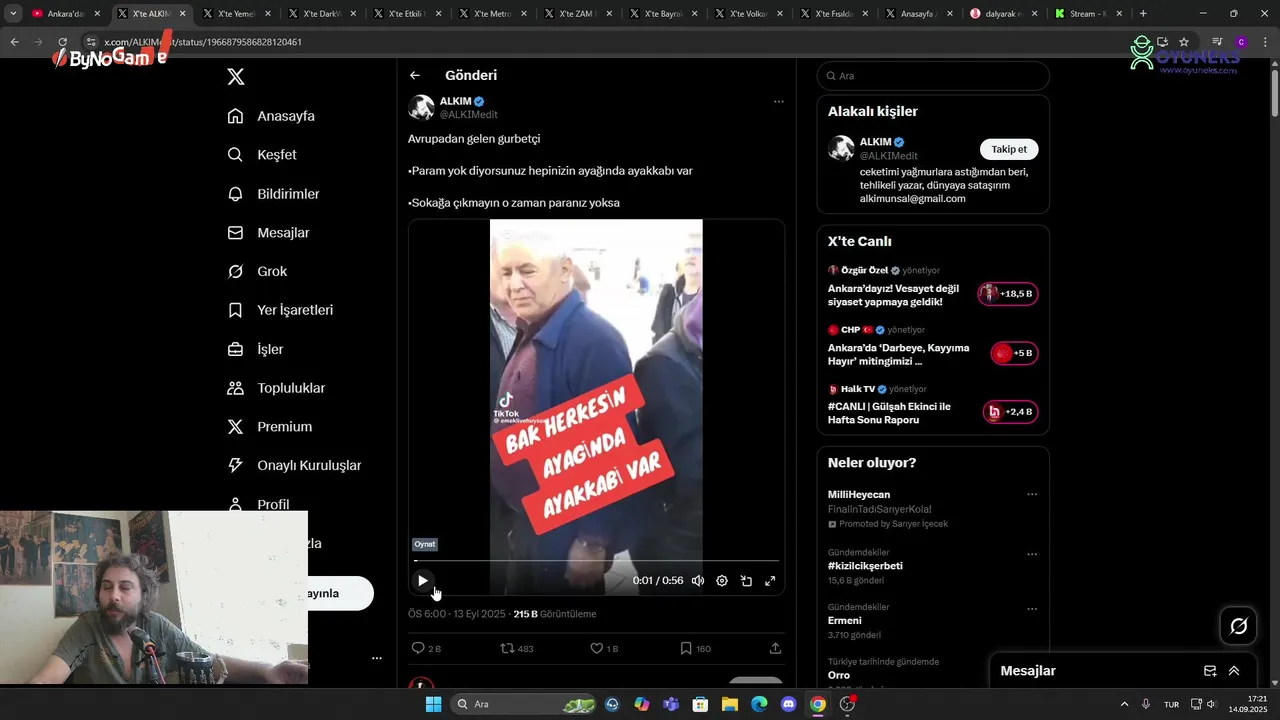Open İşler in sidebar

pyautogui.click(x=255, y=349)
